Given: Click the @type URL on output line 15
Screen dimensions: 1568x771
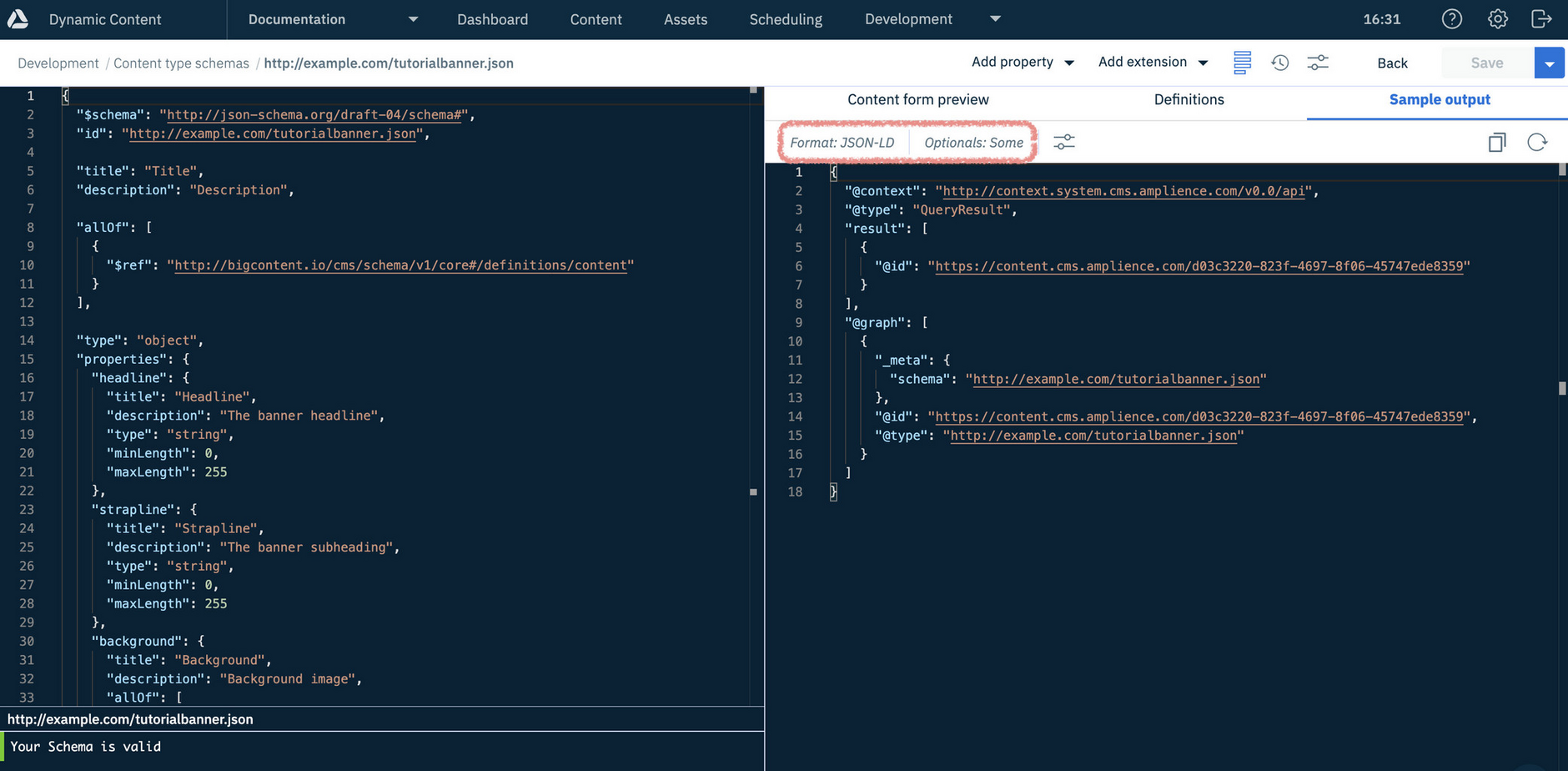Looking at the screenshot, I should (x=1093, y=436).
